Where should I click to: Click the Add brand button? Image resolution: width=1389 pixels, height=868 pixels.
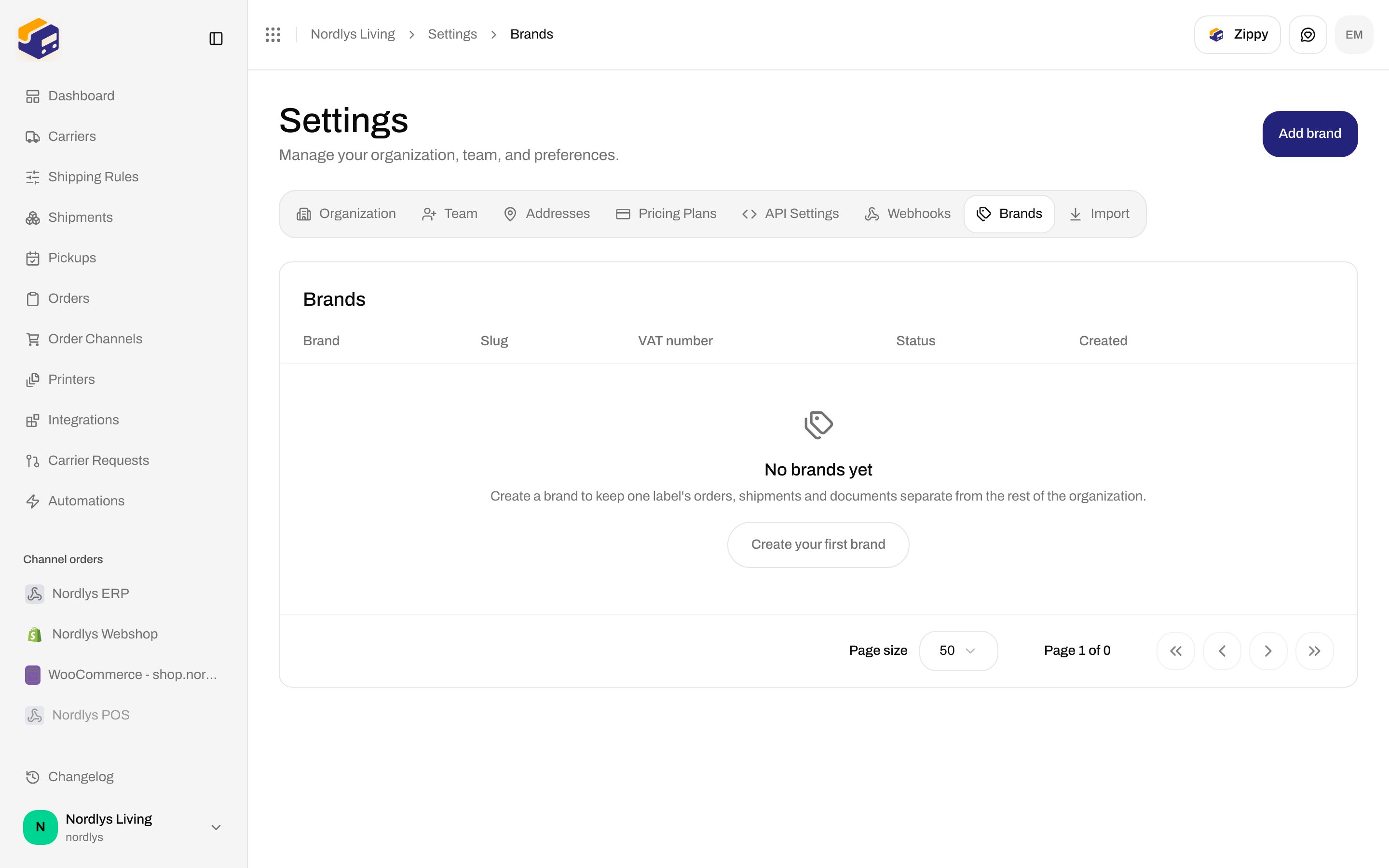click(1310, 134)
